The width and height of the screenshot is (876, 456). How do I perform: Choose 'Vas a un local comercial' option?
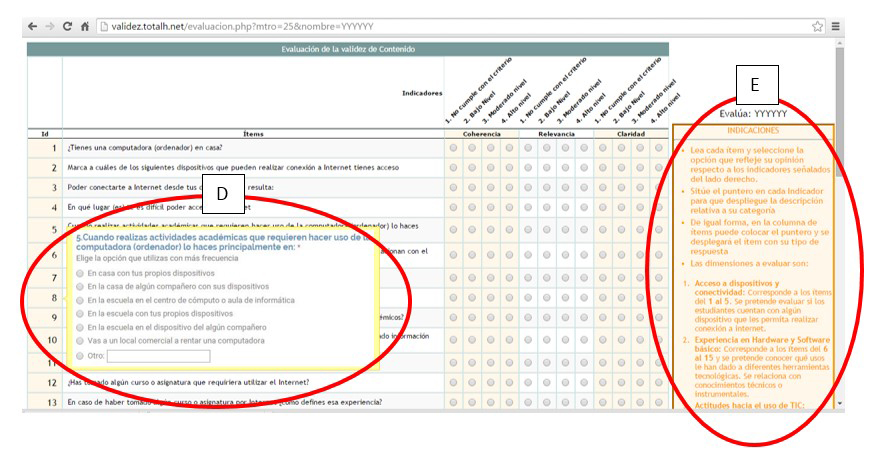click(80, 341)
